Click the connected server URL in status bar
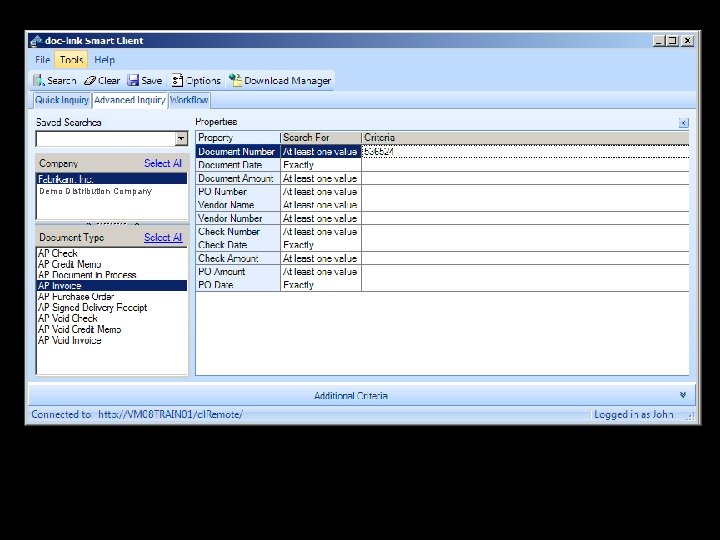This screenshot has height=540, width=720. (x=170, y=415)
